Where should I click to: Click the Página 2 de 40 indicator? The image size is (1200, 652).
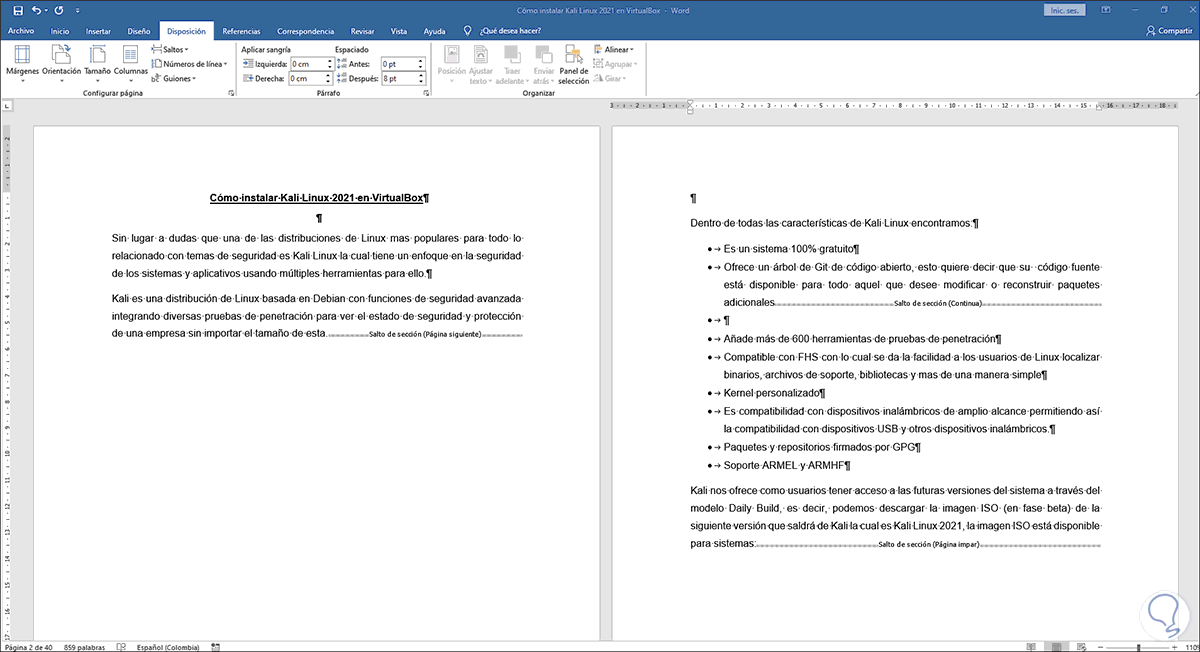point(30,646)
